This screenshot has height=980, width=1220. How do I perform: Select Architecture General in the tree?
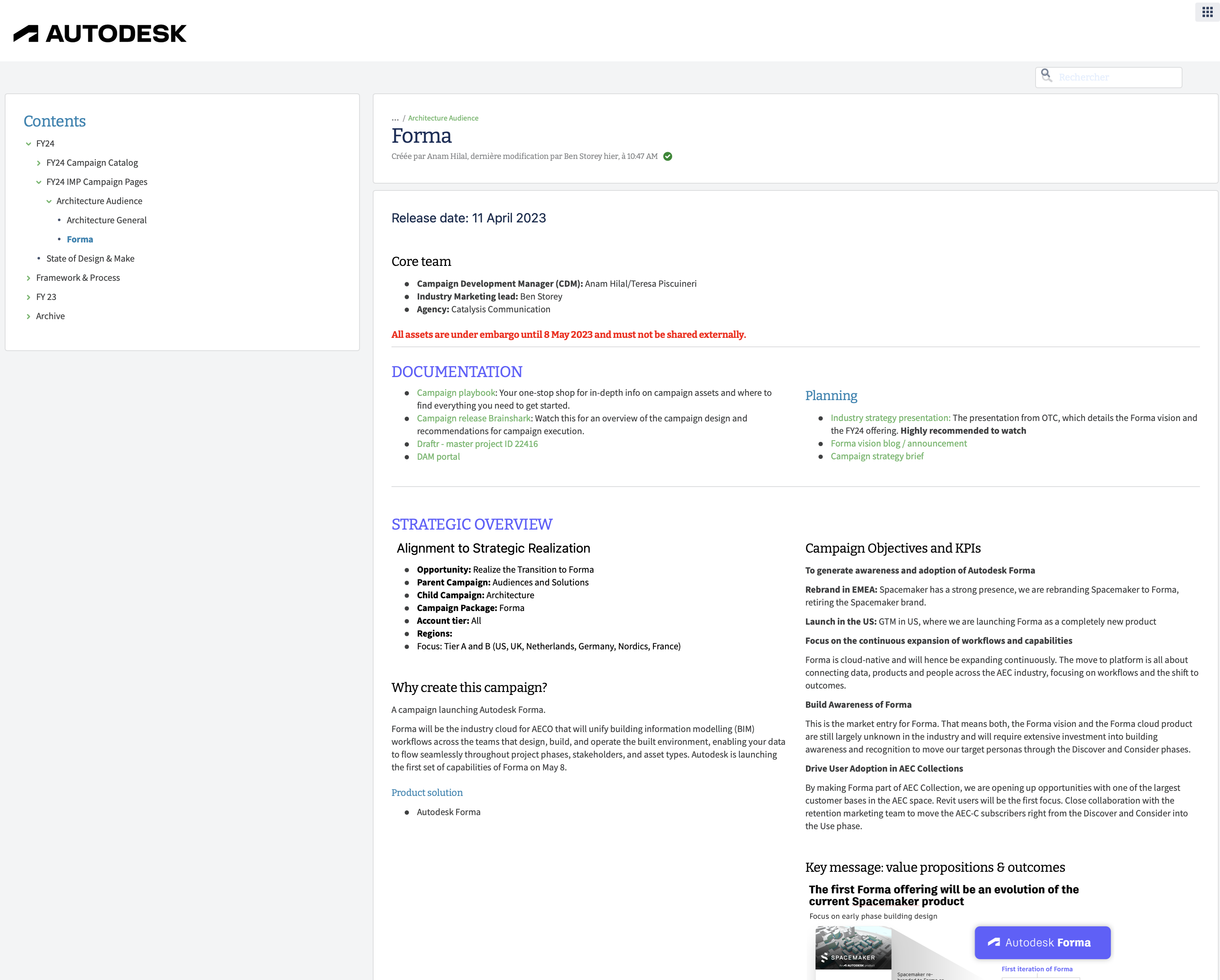tap(106, 220)
